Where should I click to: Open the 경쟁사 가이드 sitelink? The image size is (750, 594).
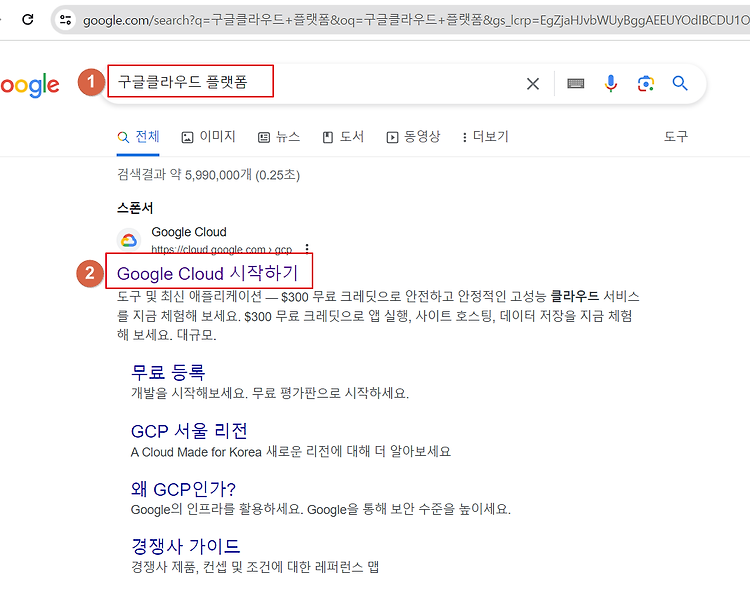pos(186,546)
